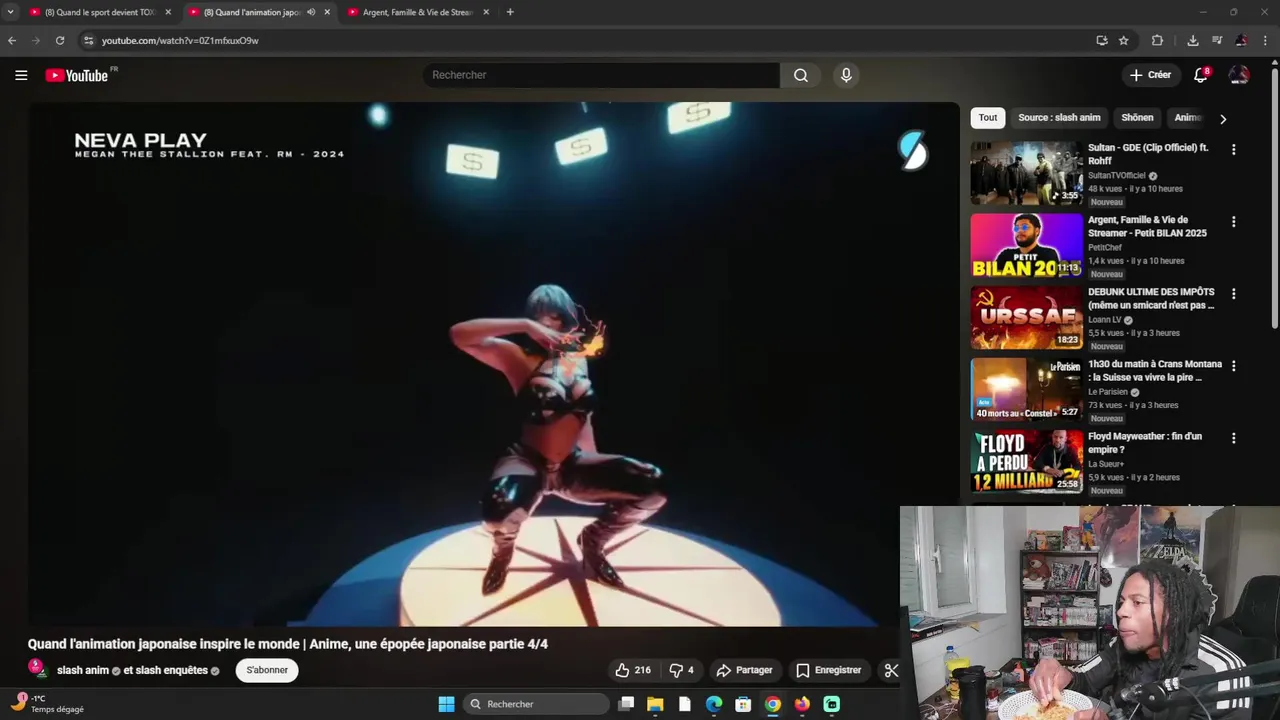Open the browser extensions puzzle icon
The width and height of the screenshot is (1280, 720).
[x=1157, y=40]
